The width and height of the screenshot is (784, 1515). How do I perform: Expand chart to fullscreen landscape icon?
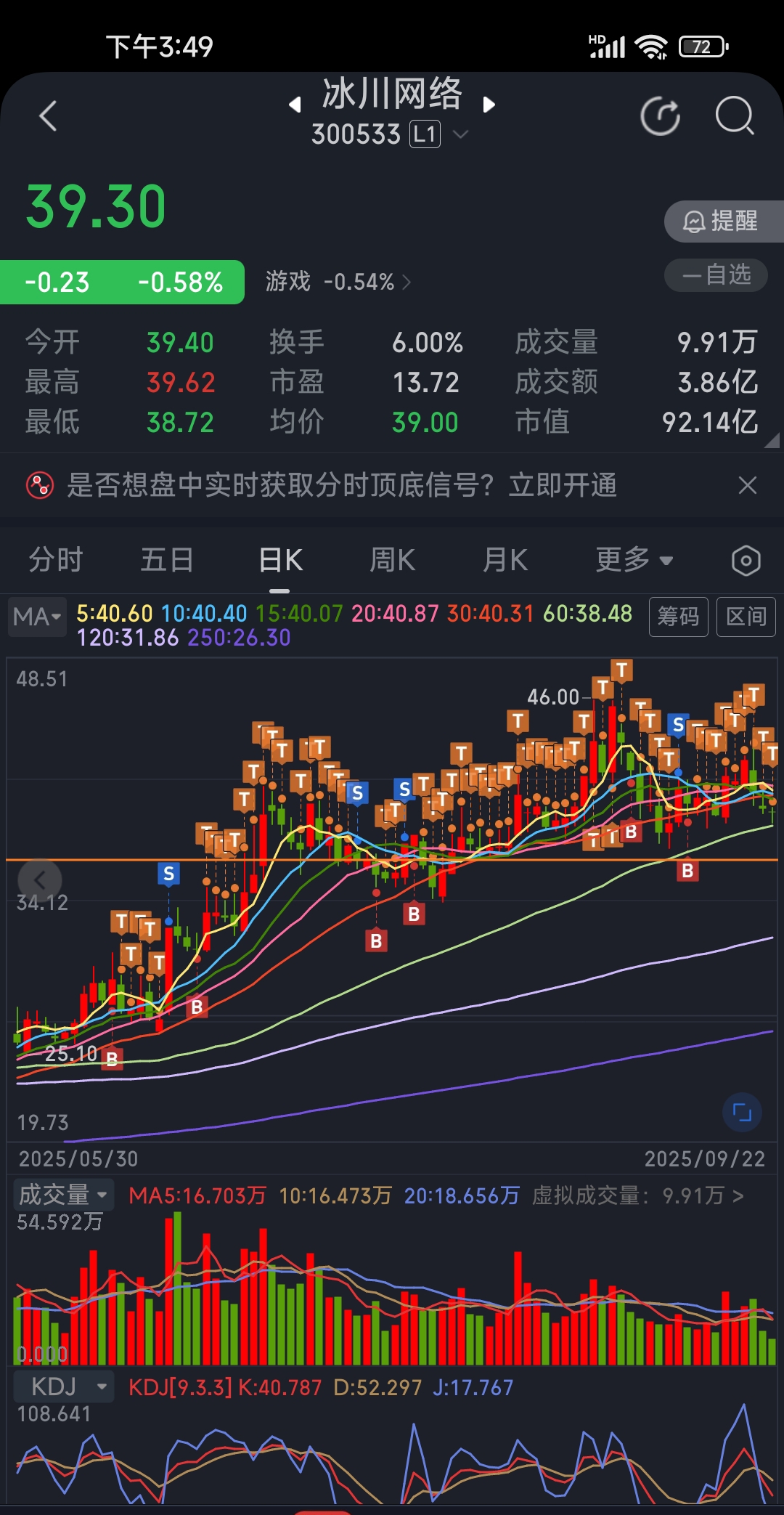click(742, 1112)
